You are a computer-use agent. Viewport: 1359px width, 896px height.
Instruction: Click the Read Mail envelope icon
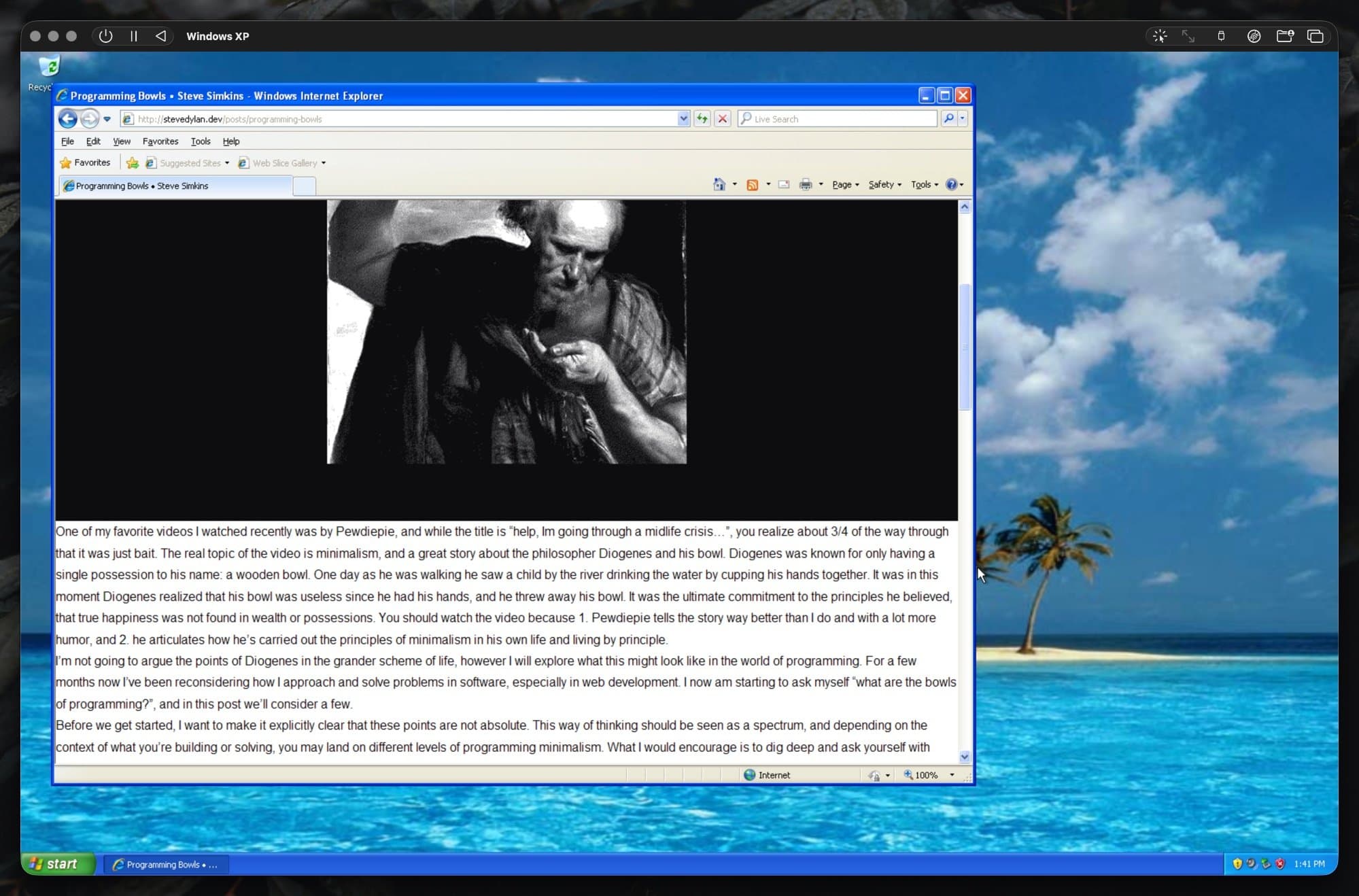click(x=784, y=184)
